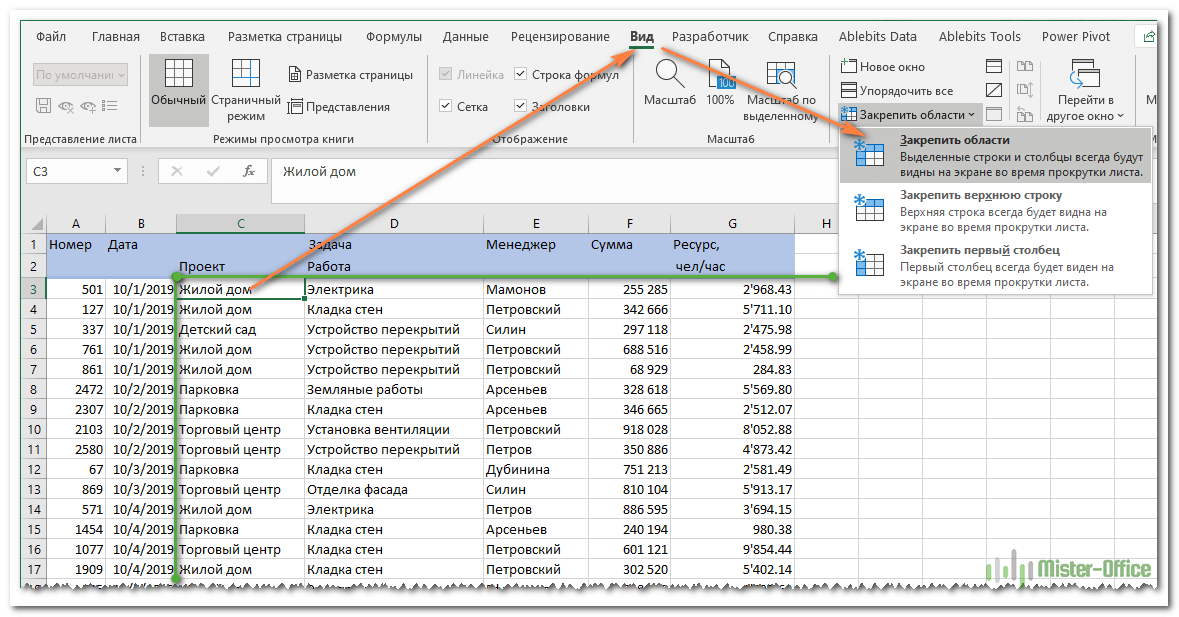Switch to the Данные tab
This screenshot has width=1179, height=617.
tap(465, 36)
